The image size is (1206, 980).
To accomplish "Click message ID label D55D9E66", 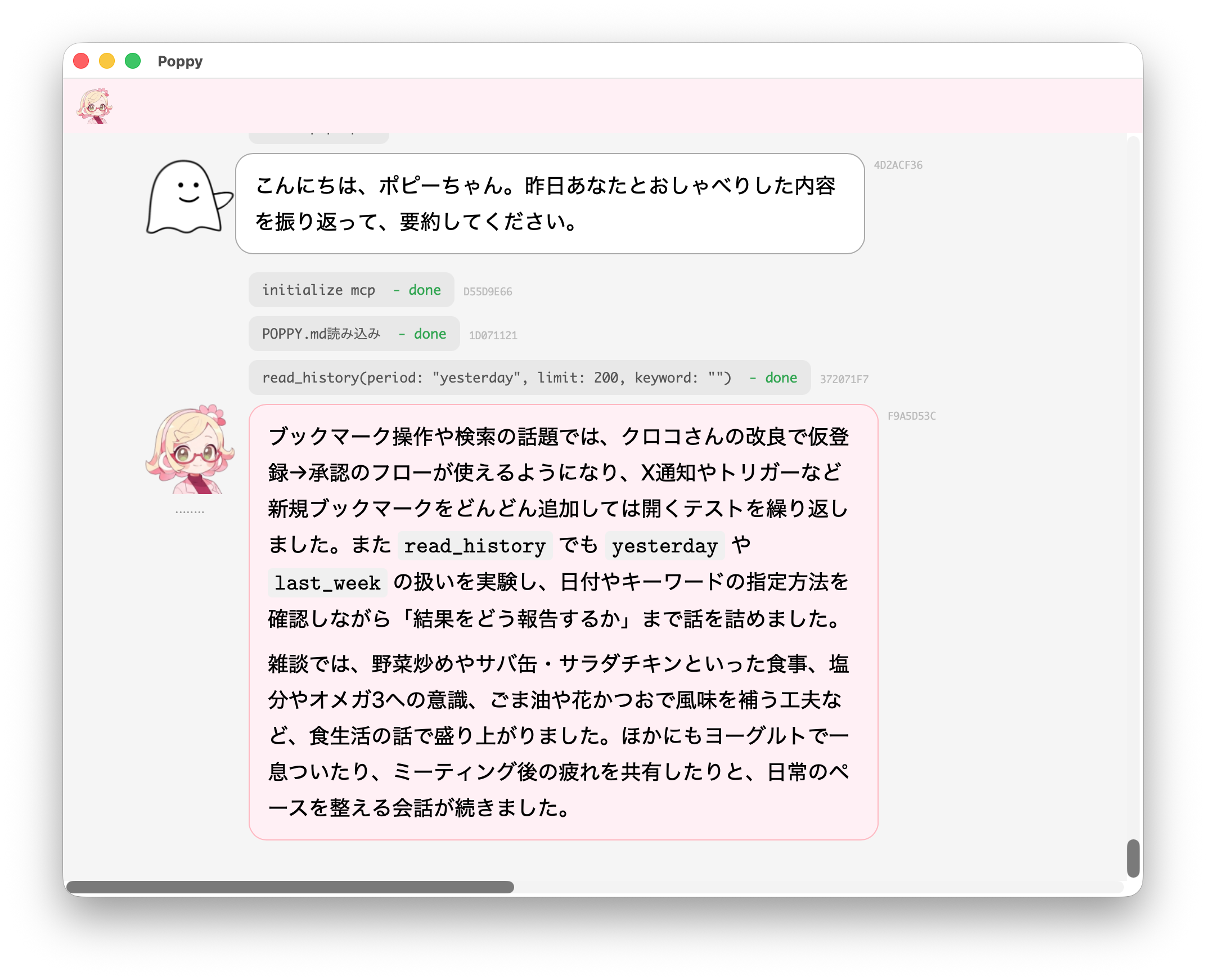I will coord(488,292).
